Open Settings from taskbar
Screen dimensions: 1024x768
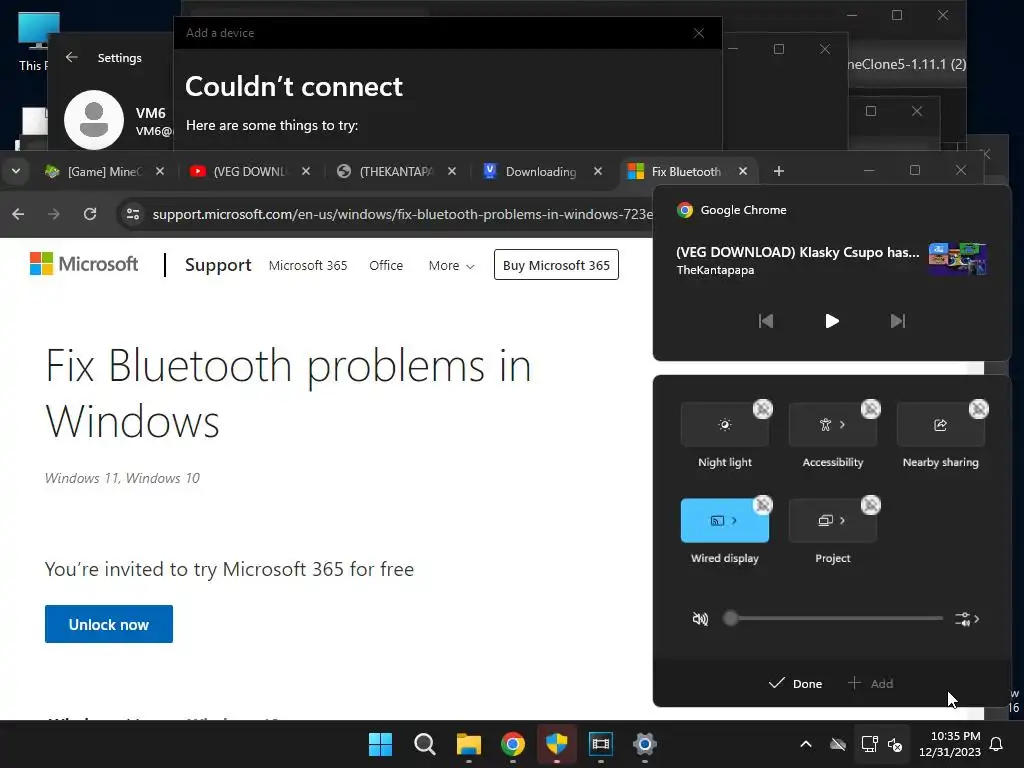tap(645, 744)
